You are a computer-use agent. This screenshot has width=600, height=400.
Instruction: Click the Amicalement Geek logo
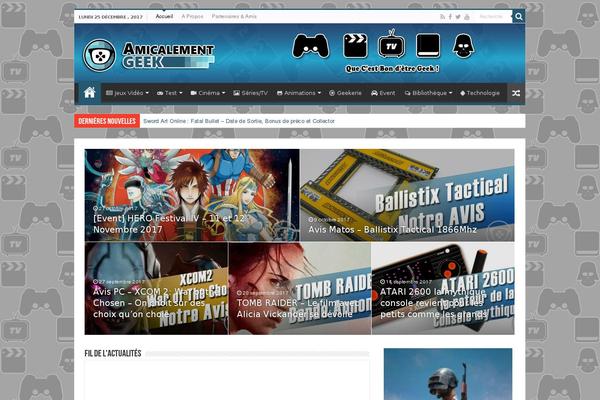point(148,55)
